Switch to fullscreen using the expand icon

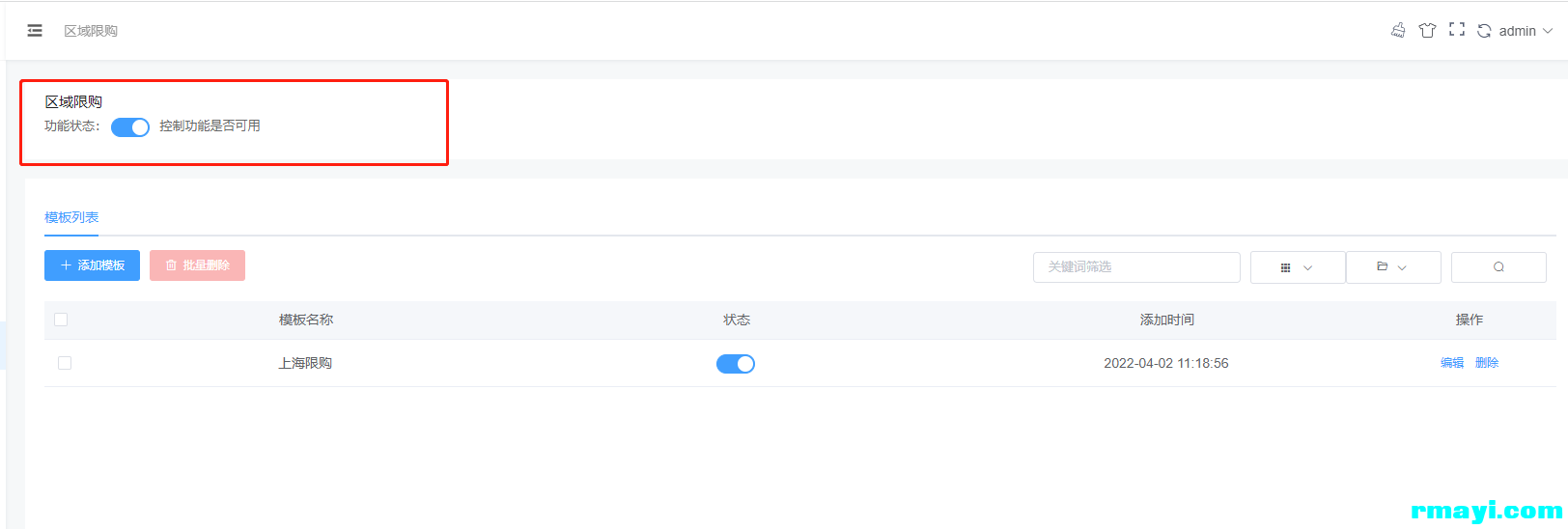tap(1457, 30)
